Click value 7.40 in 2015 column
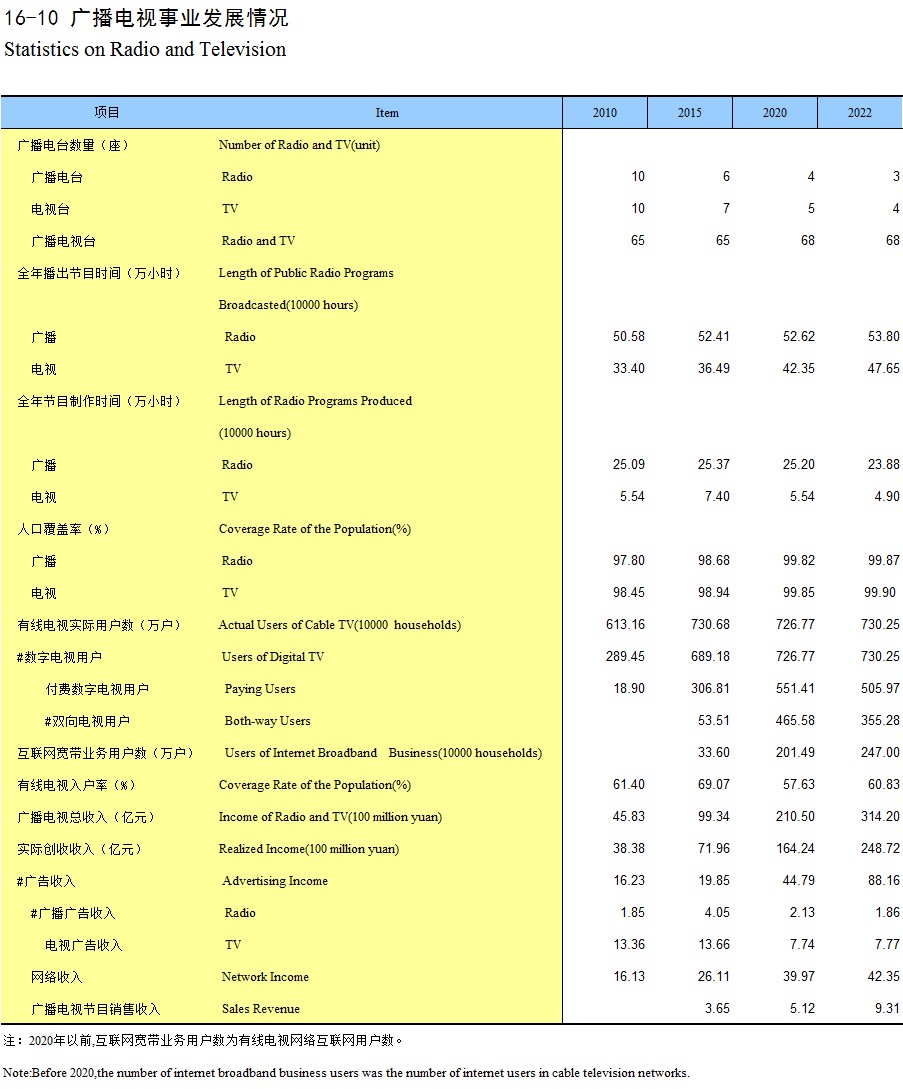Screen dimensions: 903x1089 tap(718, 497)
